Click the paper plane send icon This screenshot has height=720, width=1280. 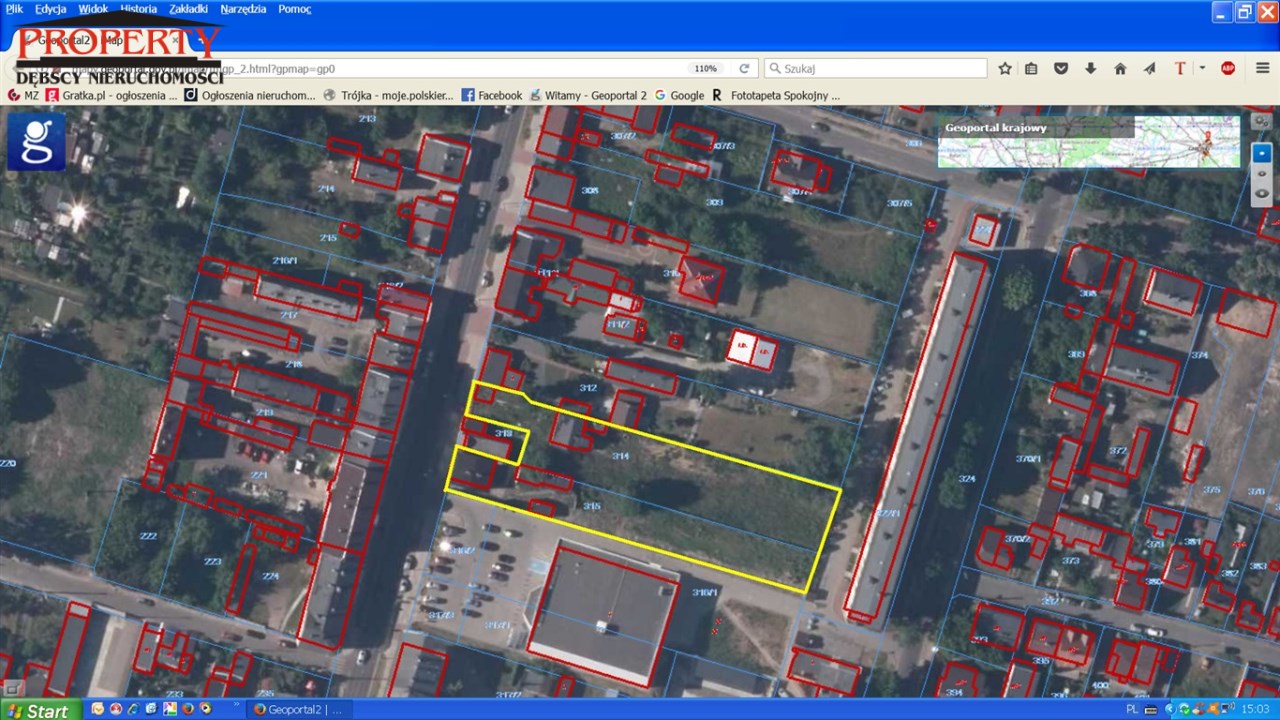click(x=1150, y=69)
